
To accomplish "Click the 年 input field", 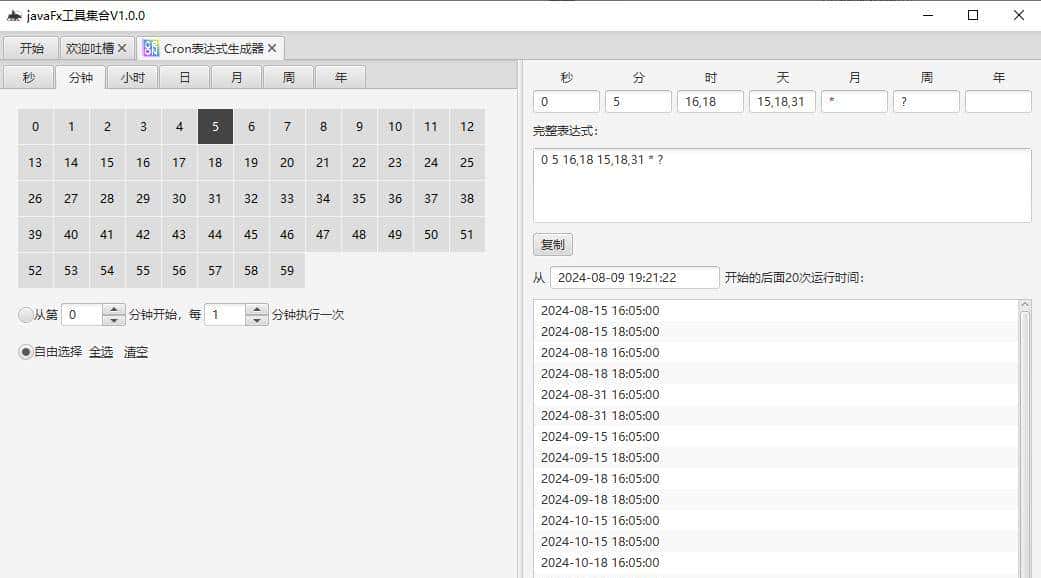I will pos(998,101).
